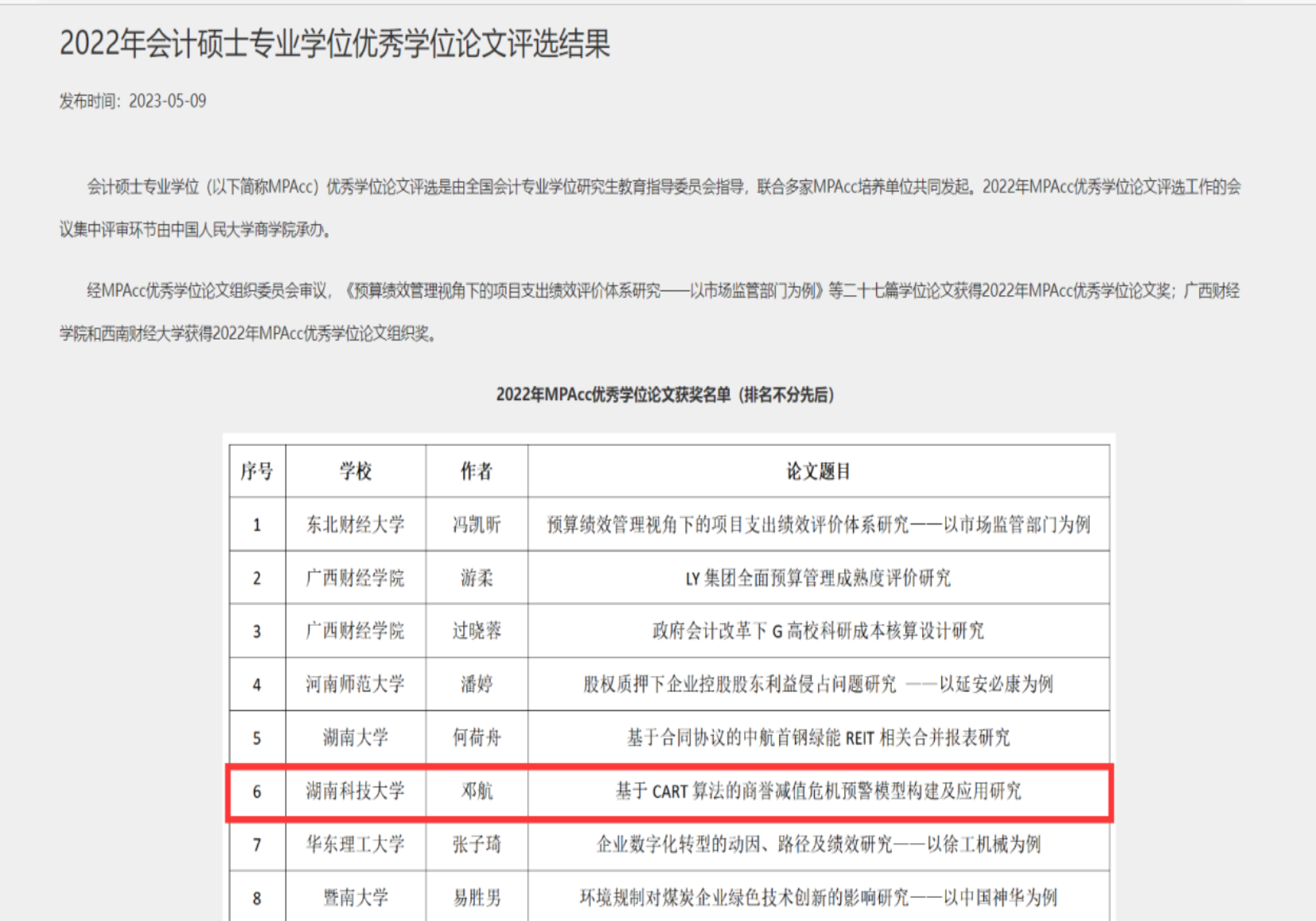This screenshot has width=1316, height=921.
Task: Click the 中国神华 thesis title in row 8
Action: point(818,898)
